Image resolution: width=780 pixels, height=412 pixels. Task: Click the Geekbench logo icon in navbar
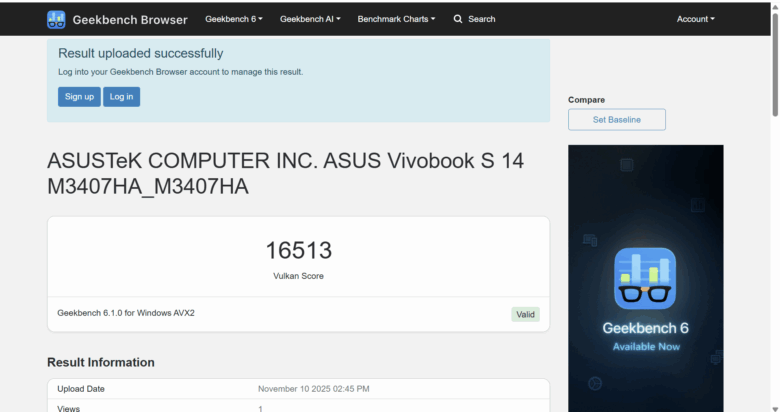click(x=56, y=19)
